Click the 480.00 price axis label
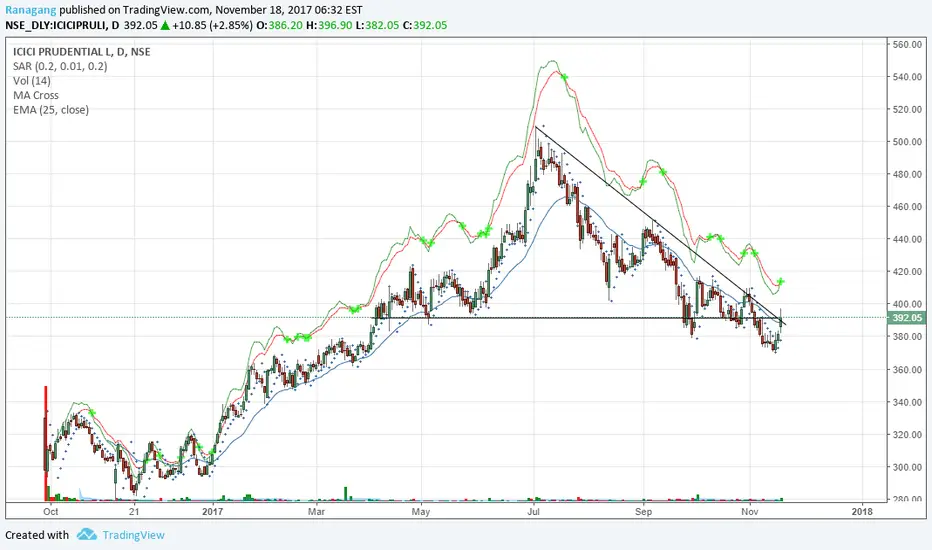932x550 pixels. [907, 174]
